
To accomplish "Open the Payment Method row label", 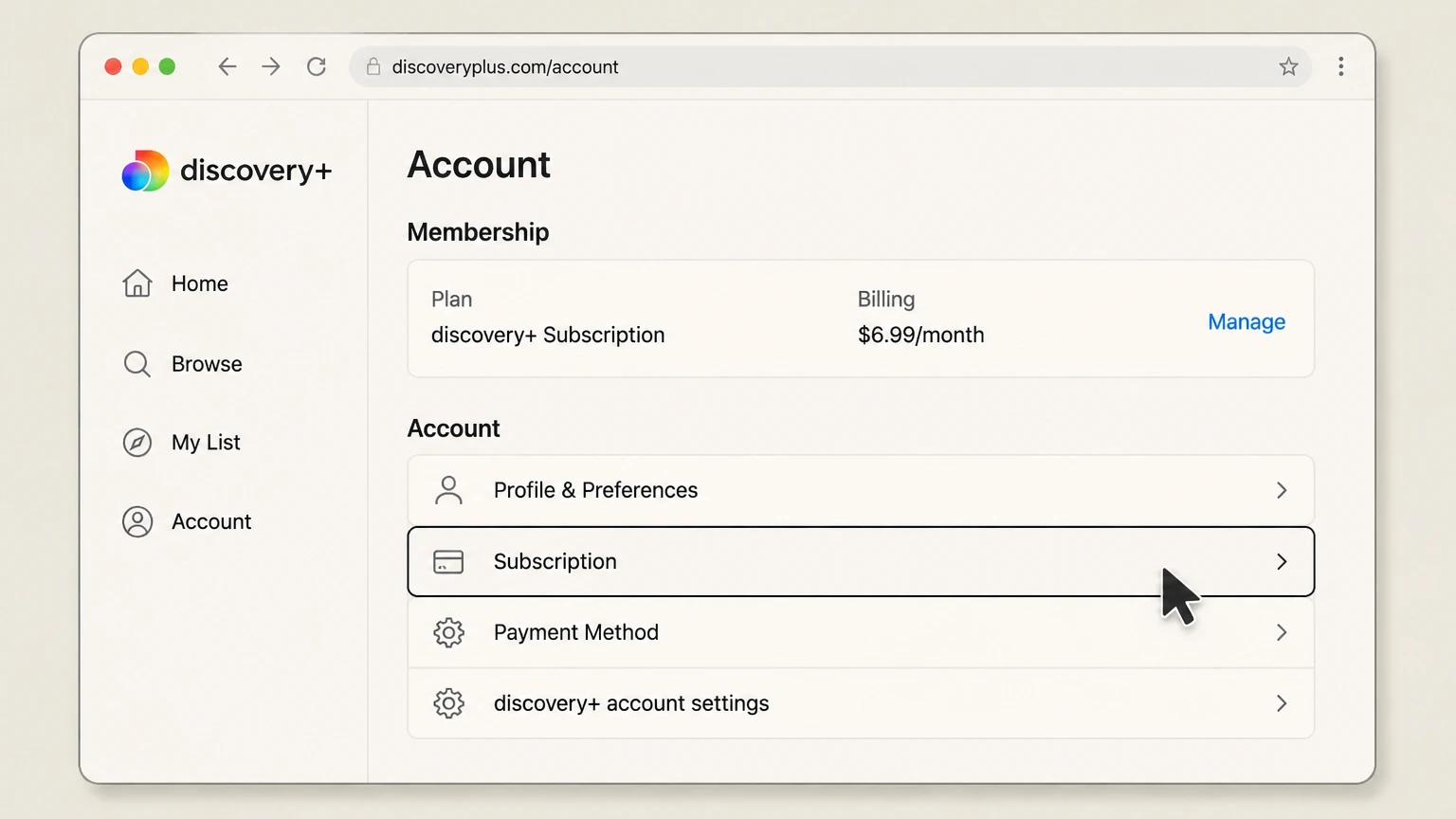I will coord(575,632).
